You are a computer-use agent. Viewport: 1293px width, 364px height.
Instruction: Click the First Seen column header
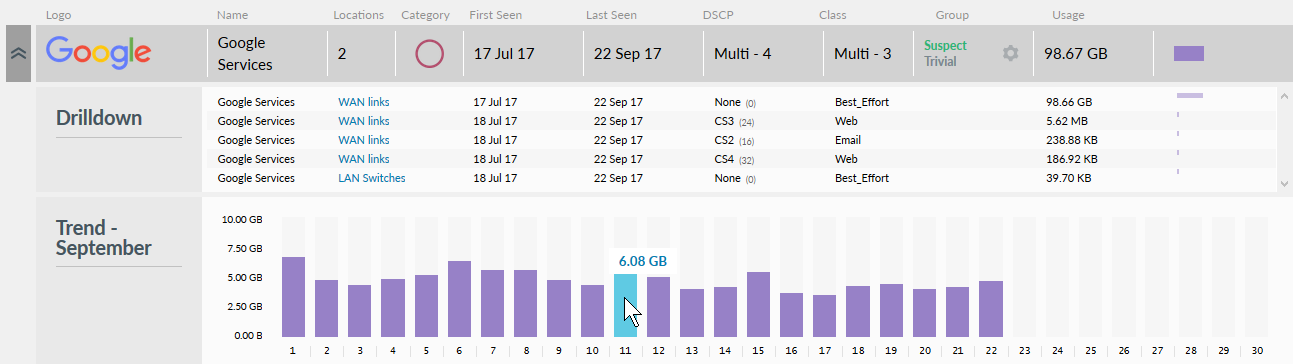point(495,15)
